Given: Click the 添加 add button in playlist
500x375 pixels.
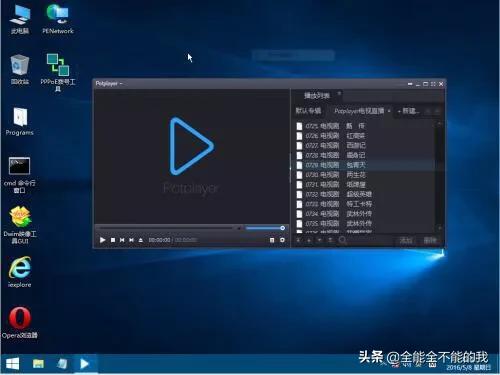Looking at the screenshot, I should [x=406, y=240].
